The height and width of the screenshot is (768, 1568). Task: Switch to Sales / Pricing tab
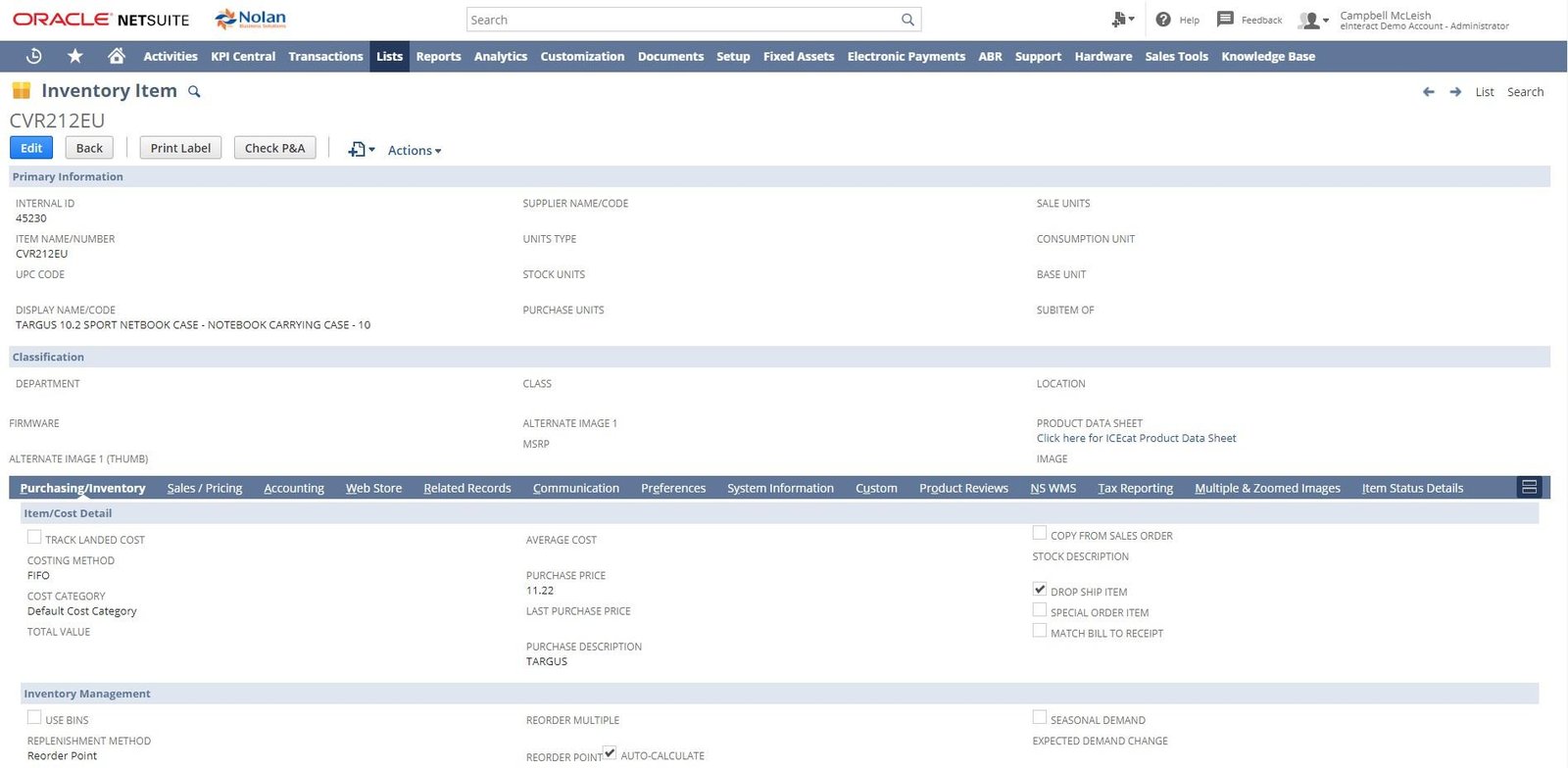(x=205, y=488)
